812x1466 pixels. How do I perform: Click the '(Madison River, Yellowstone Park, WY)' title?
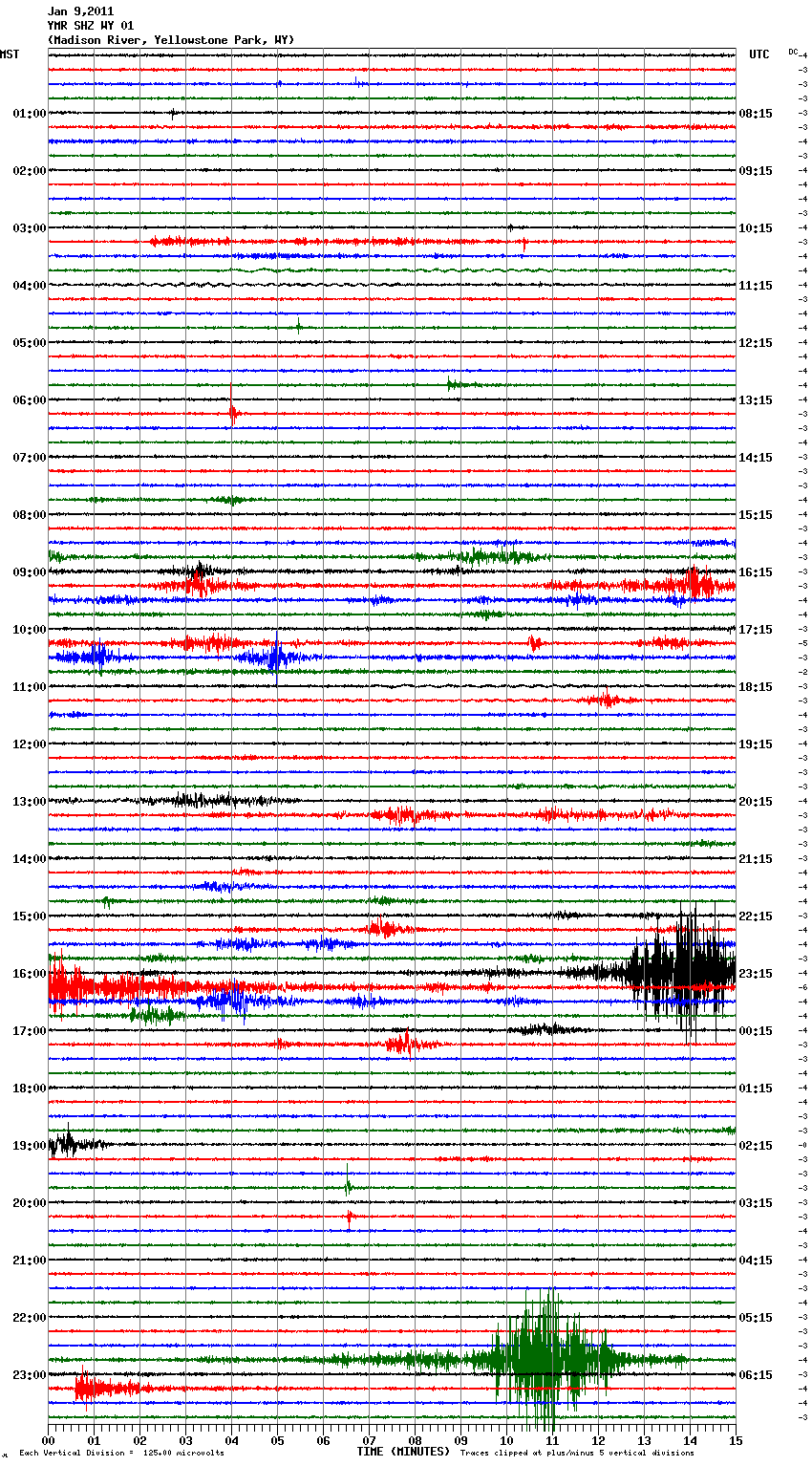[x=171, y=40]
